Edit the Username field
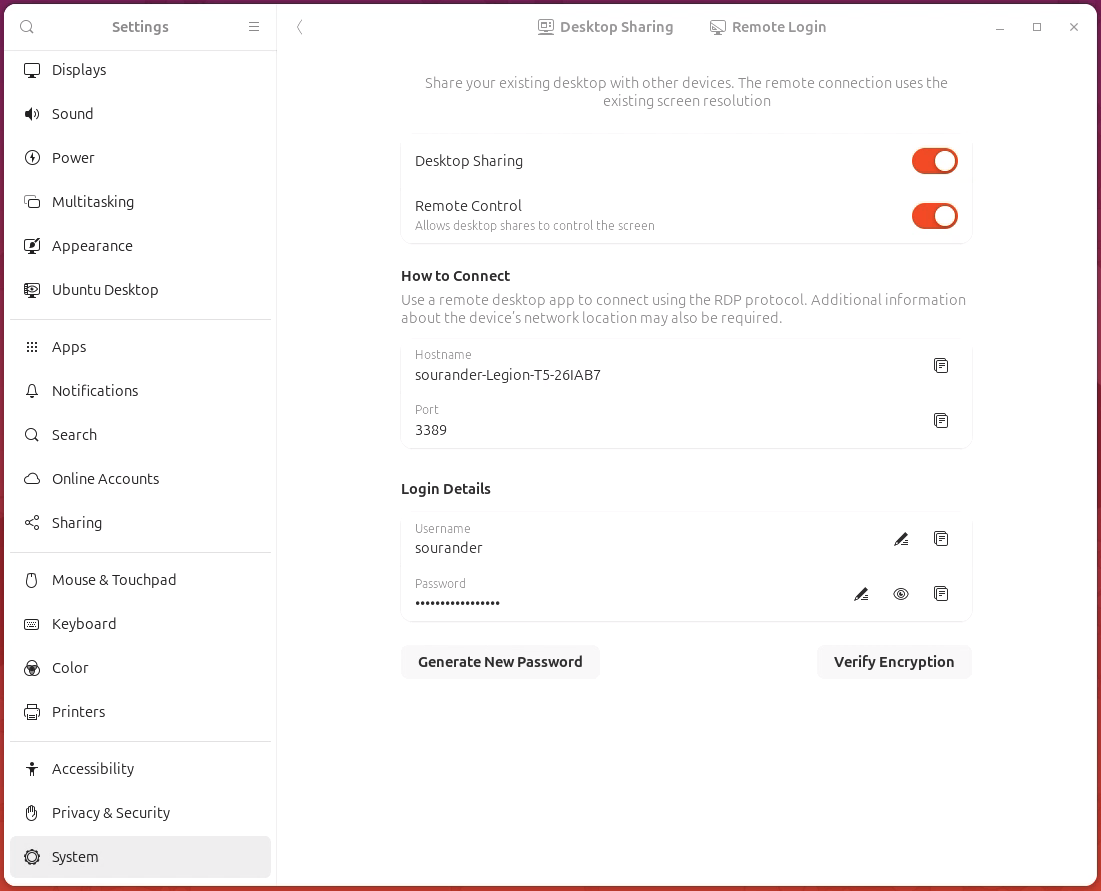Screen dimensions: 1101x891 [x=901, y=538]
